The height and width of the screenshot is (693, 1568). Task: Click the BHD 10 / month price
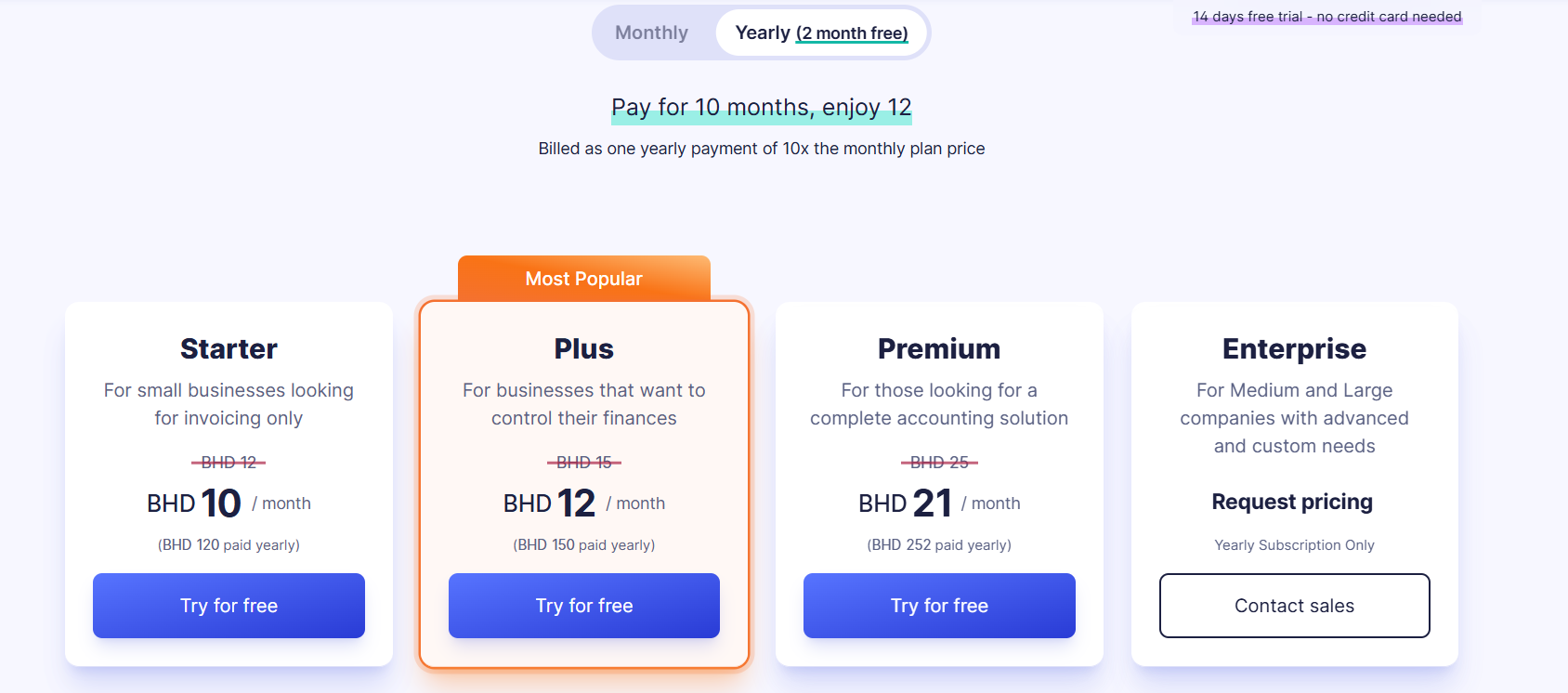click(229, 503)
